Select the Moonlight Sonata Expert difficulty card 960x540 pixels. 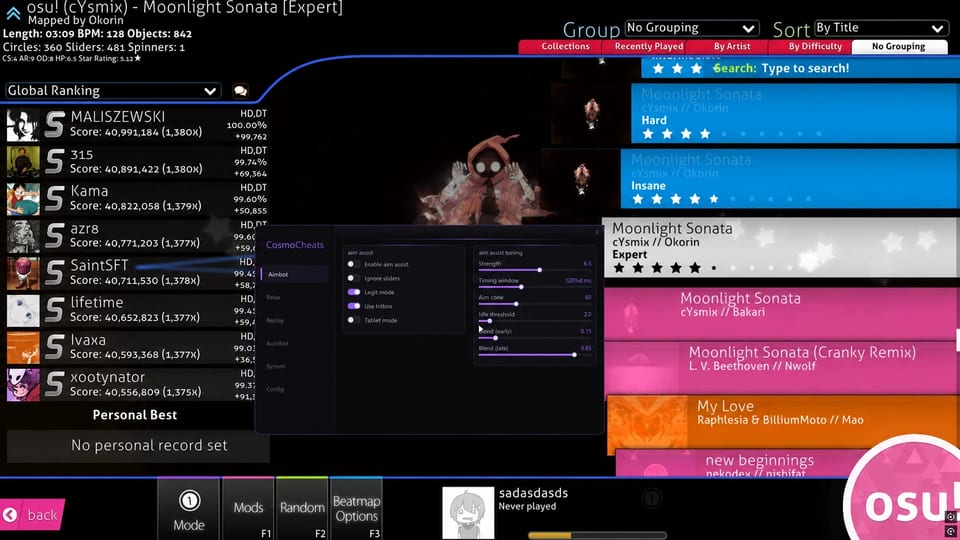pyautogui.click(x=781, y=247)
